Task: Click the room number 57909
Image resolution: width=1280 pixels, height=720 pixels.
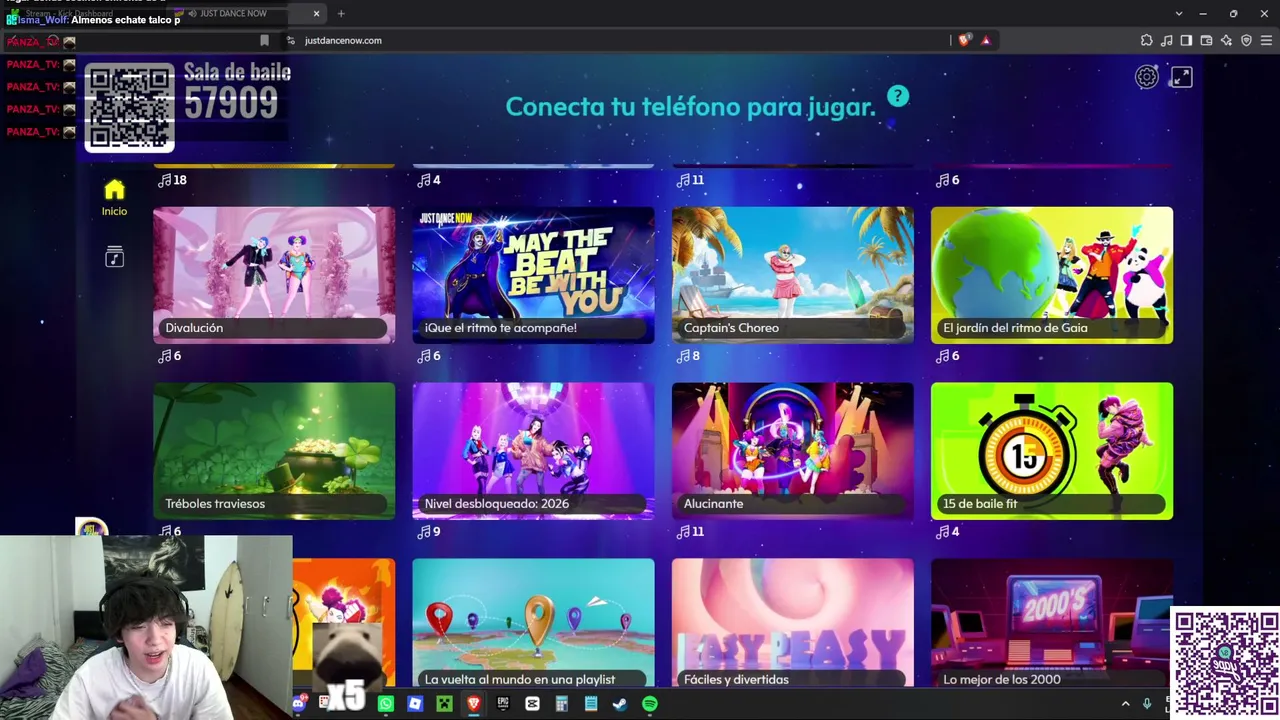Action: click(x=231, y=104)
